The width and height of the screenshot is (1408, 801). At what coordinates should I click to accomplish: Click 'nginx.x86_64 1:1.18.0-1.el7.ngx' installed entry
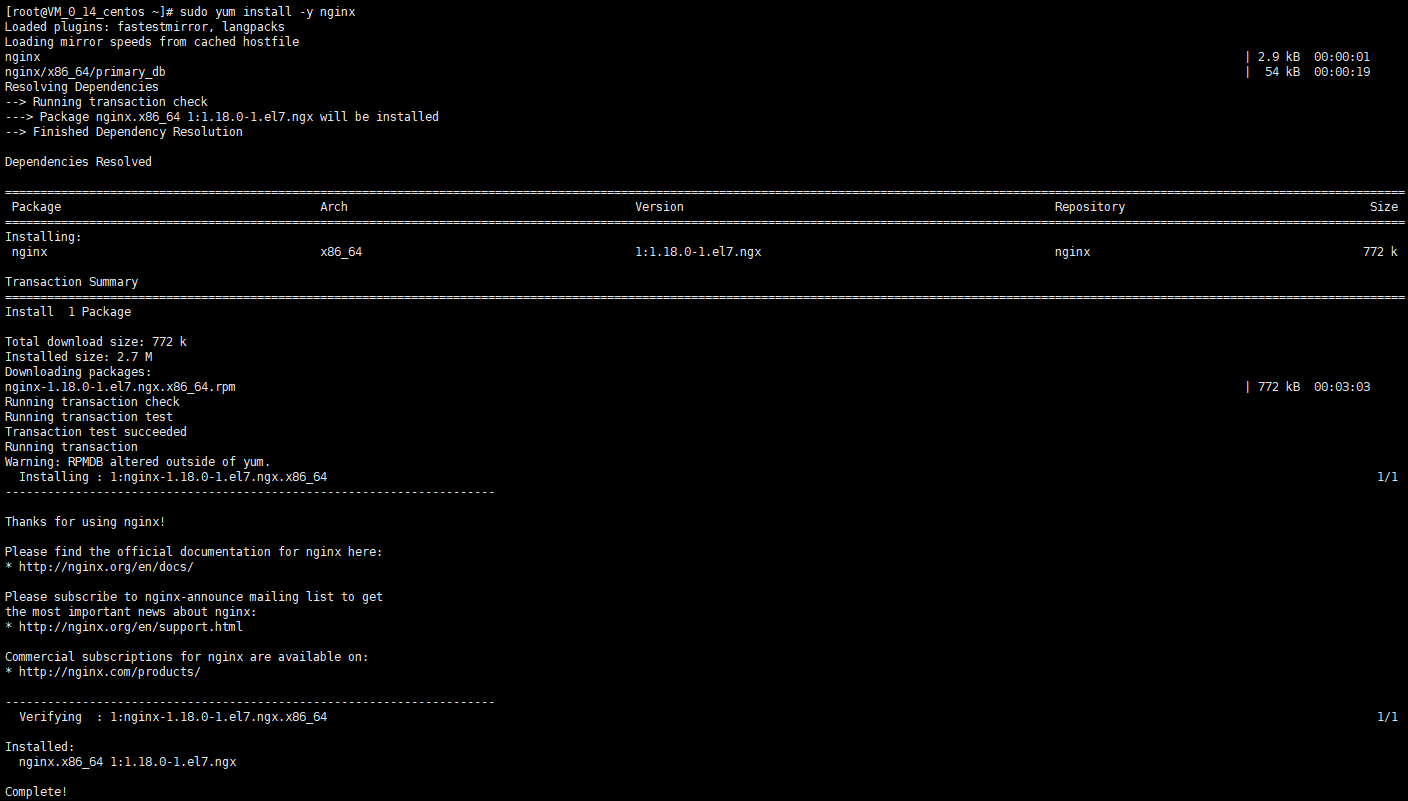[x=128, y=762]
